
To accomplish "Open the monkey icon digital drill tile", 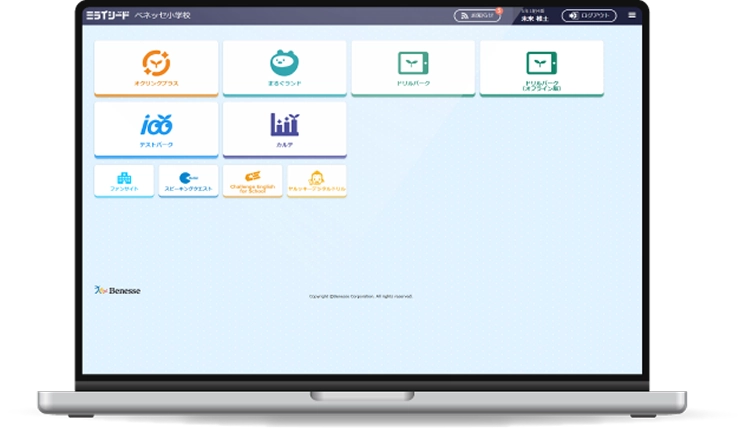I will (316, 181).
